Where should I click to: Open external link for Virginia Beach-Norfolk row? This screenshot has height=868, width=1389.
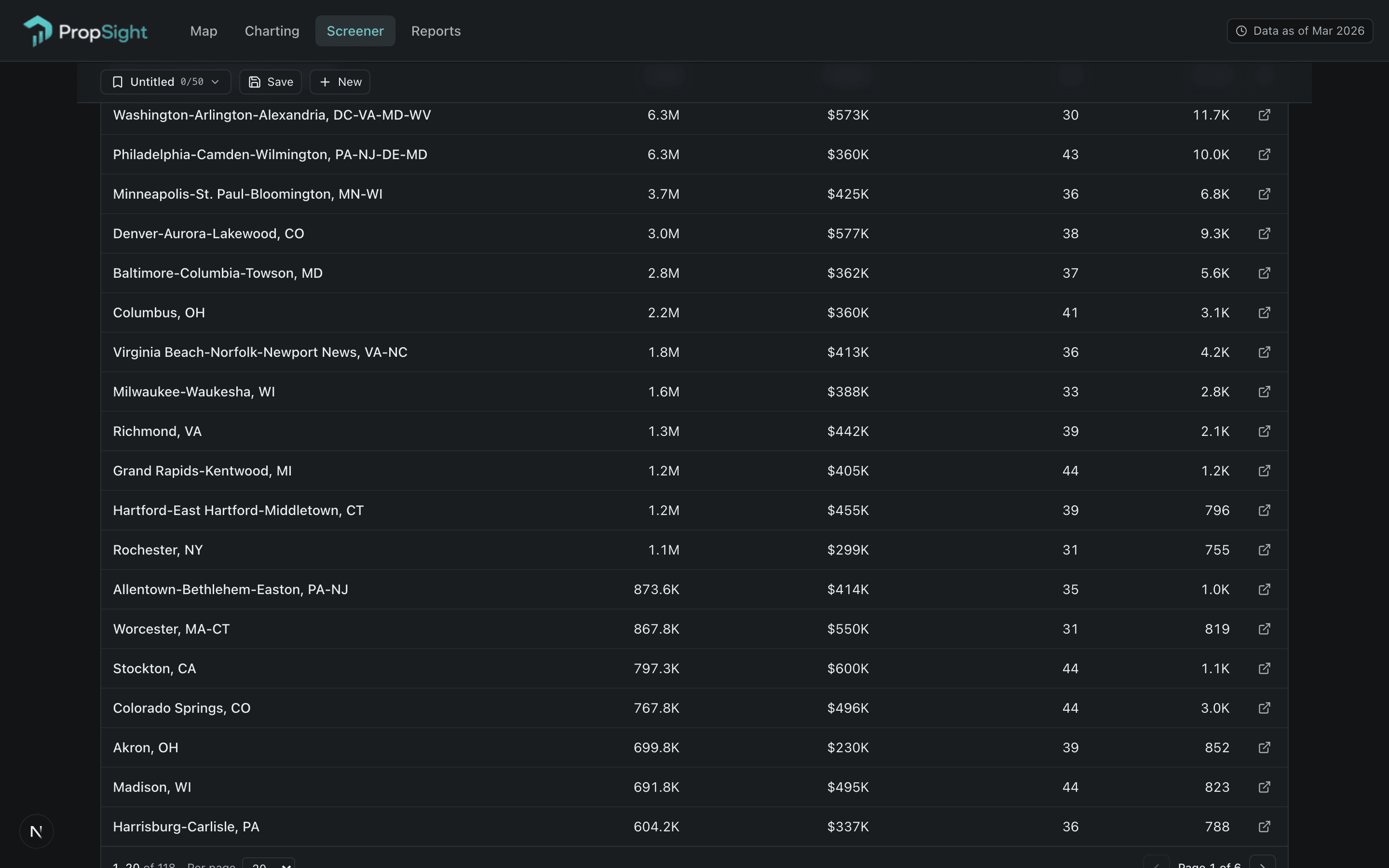1264,352
